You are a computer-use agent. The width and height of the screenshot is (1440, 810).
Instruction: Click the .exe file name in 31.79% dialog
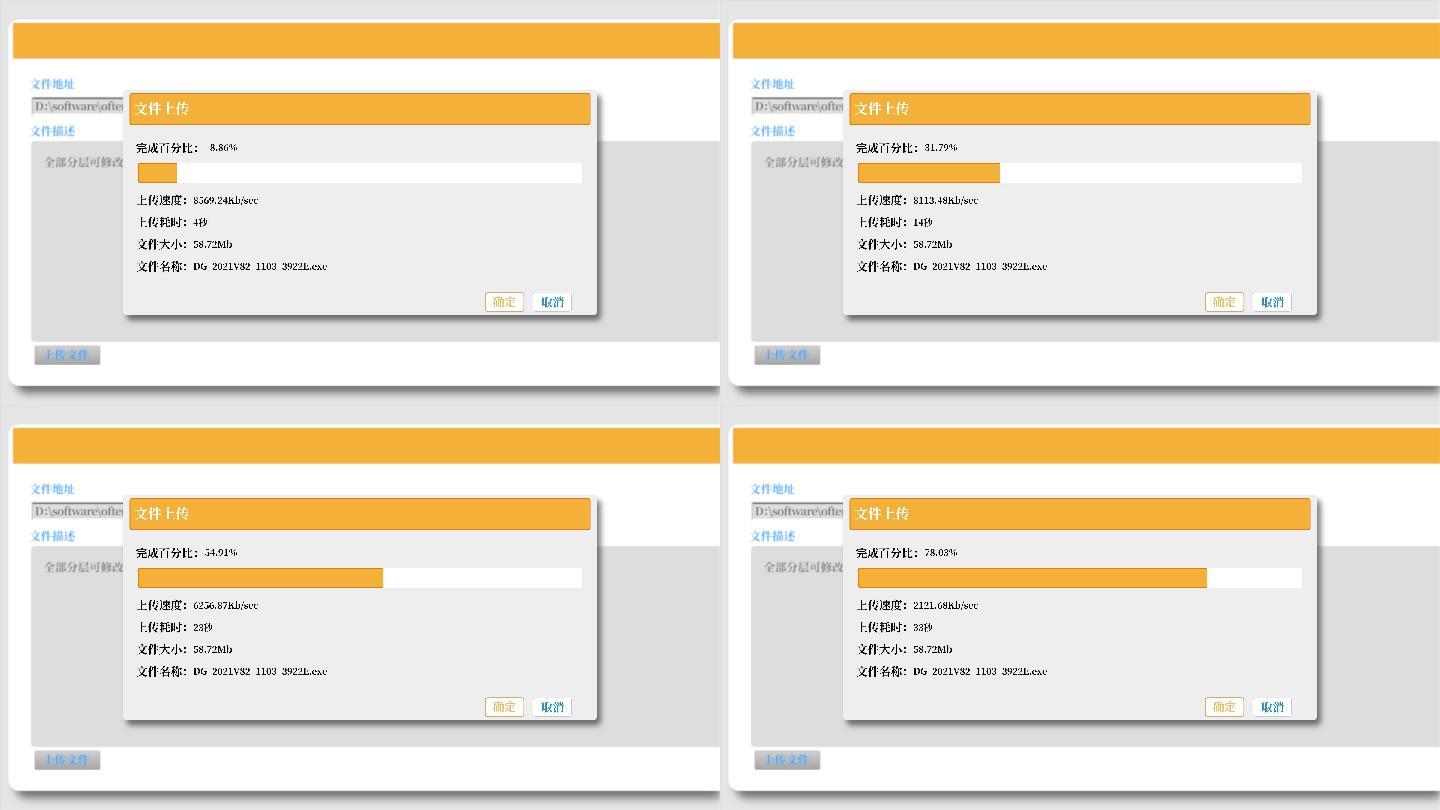pos(980,266)
